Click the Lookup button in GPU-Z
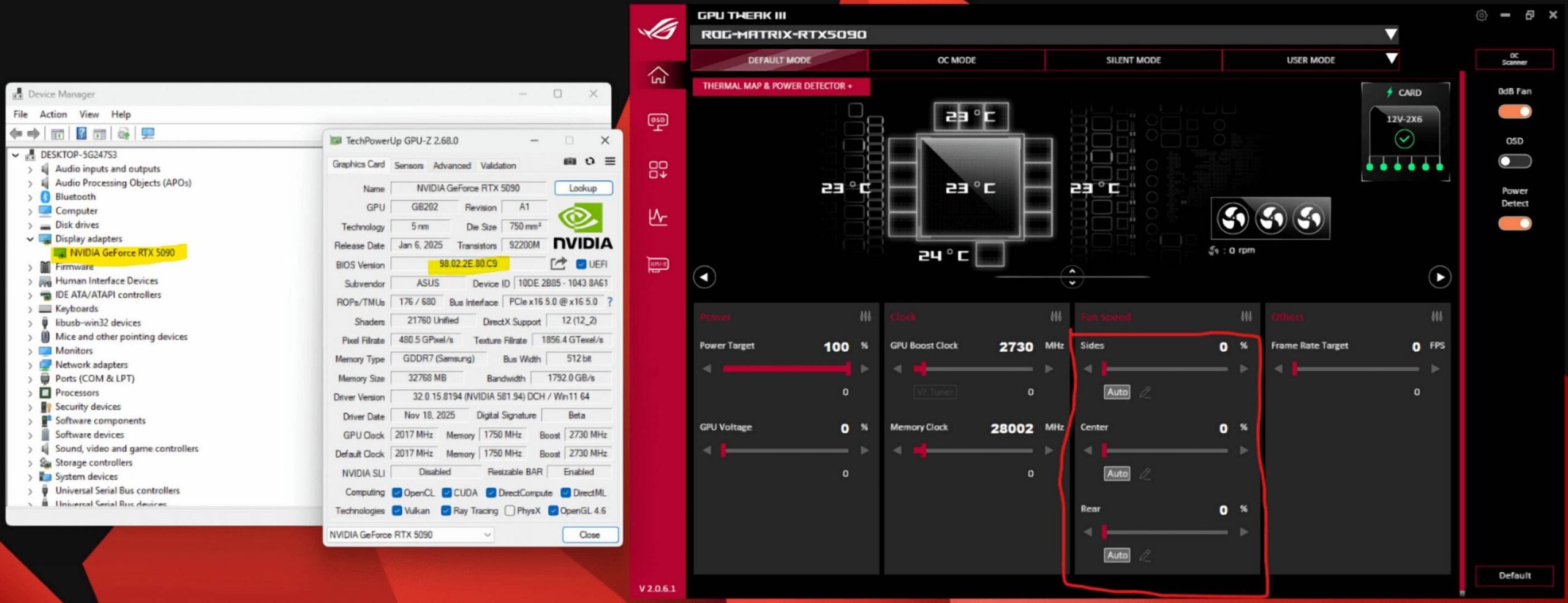This screenshot has width=1568, height=603. (582, 188)
